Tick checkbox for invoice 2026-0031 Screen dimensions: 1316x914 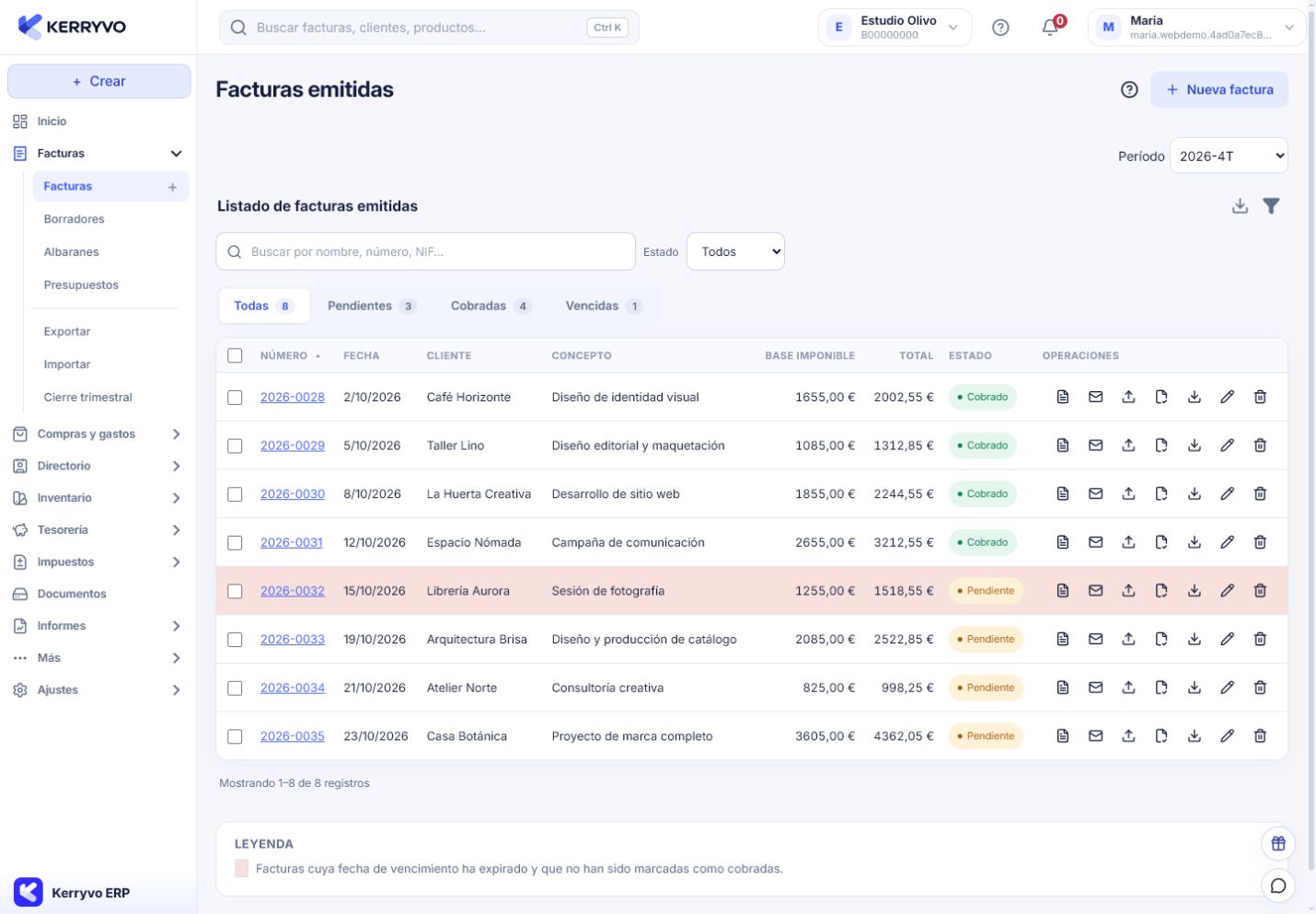pyautogui.click(x=235, y=543)
